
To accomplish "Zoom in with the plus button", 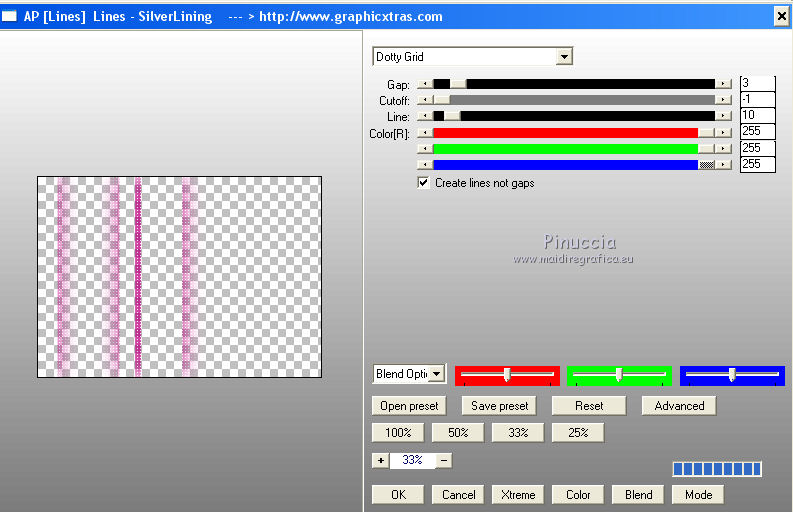I will coord(380,460).
